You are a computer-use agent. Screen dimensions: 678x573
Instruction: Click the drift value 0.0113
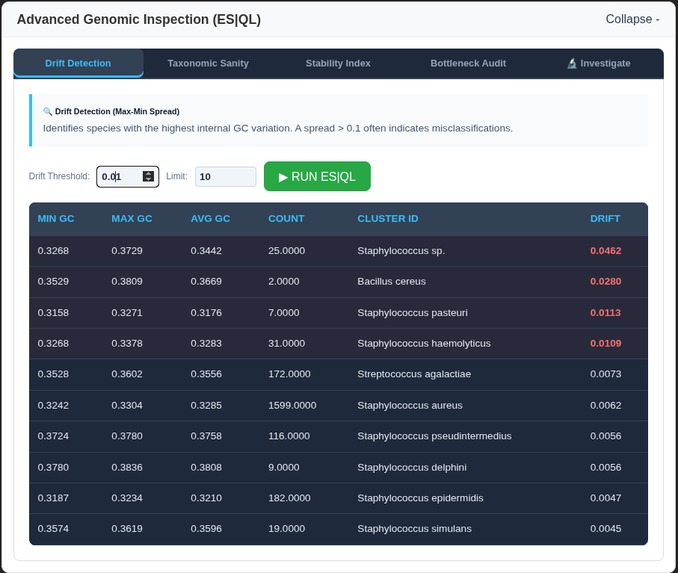(x=605, y=313)
